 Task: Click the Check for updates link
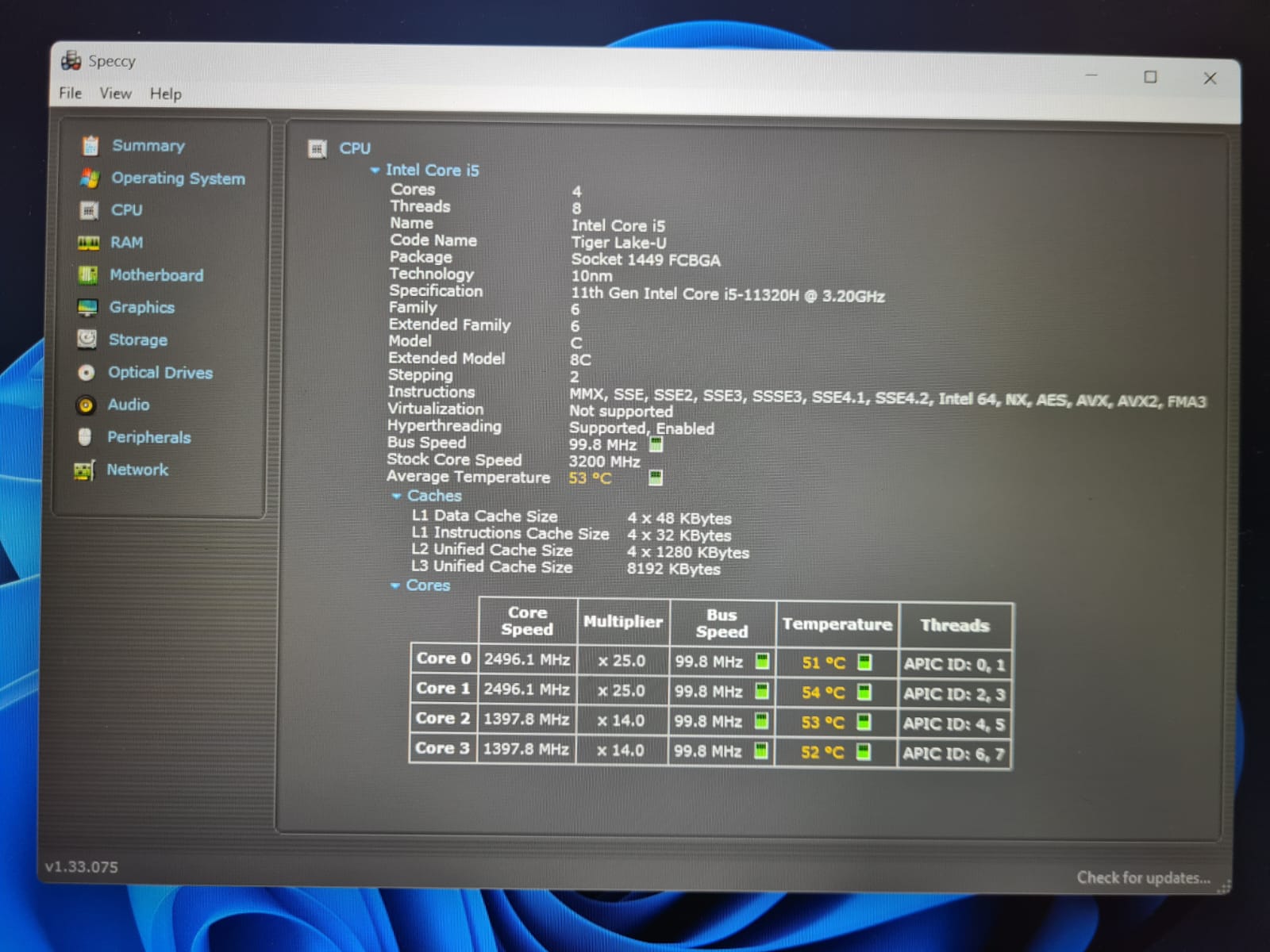[x=1144, y=877]
